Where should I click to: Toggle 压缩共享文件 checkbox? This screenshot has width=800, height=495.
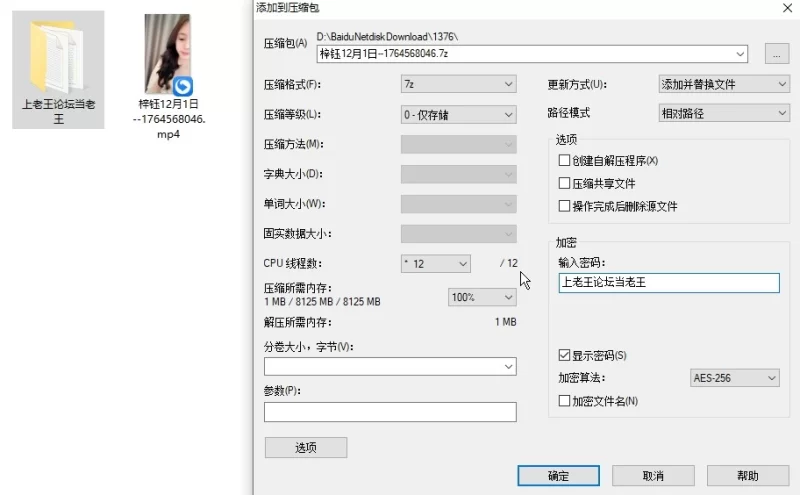pyautogui.click(x=564, y=184)
